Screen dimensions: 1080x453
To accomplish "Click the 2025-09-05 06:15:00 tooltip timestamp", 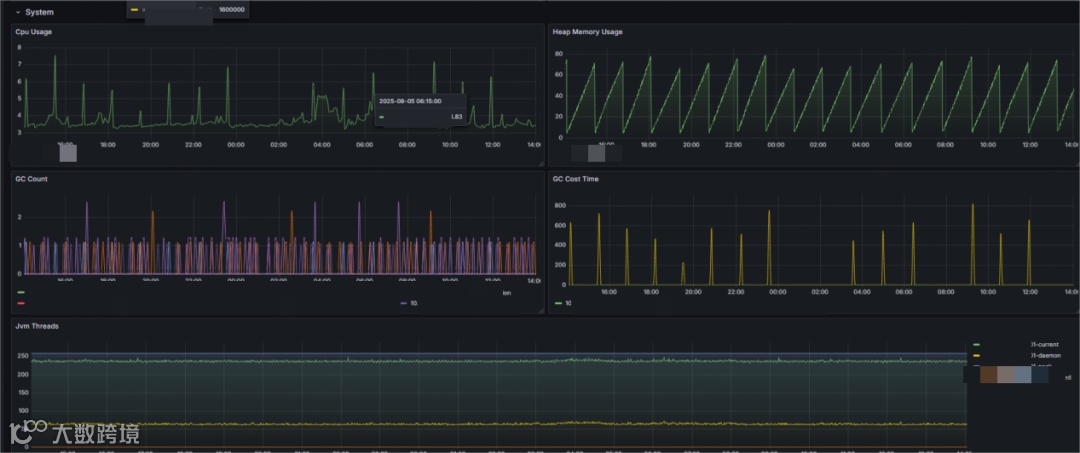I will (x=410, y=101).
